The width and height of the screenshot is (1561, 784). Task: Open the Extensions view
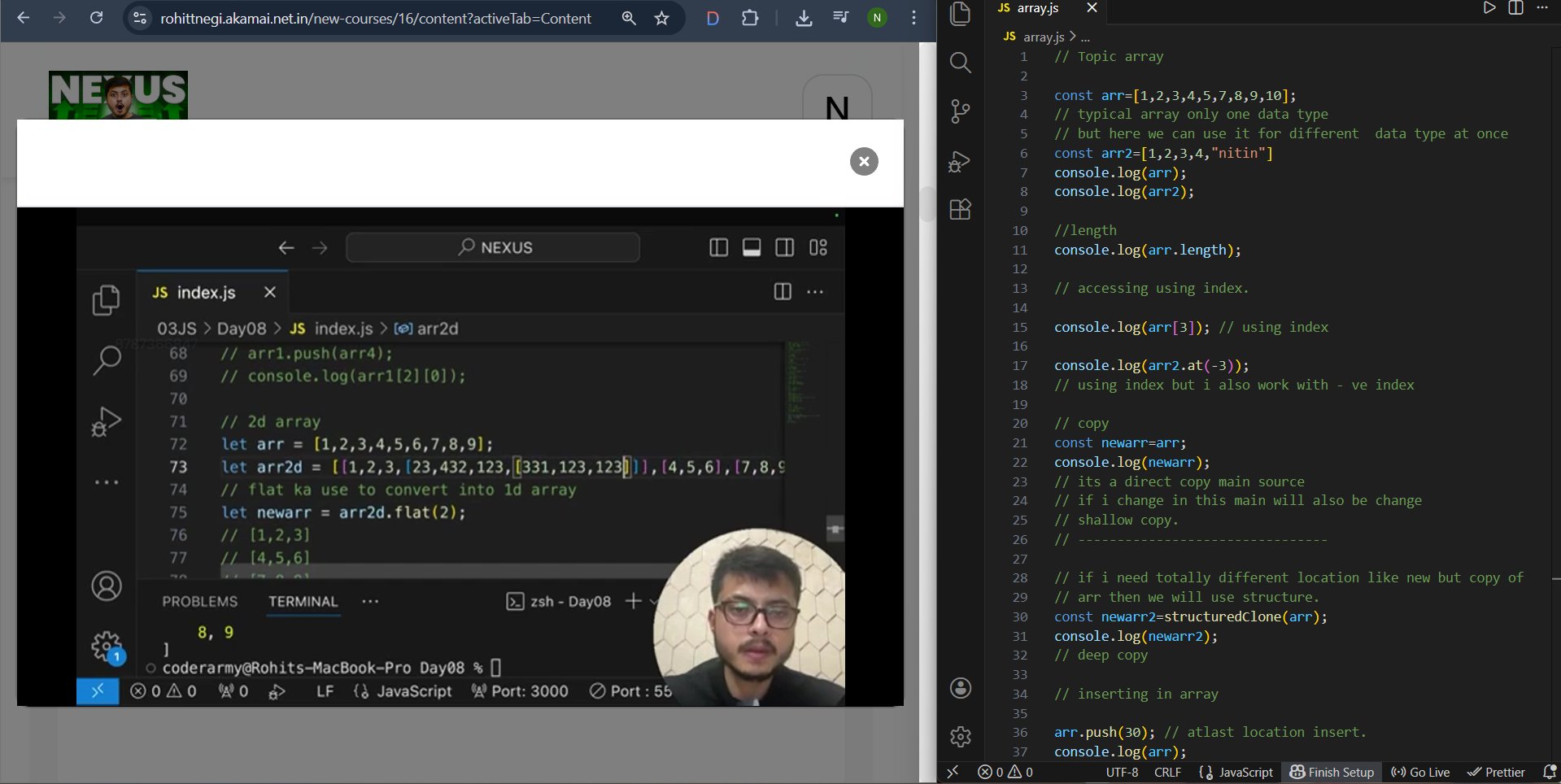(961, 210)
